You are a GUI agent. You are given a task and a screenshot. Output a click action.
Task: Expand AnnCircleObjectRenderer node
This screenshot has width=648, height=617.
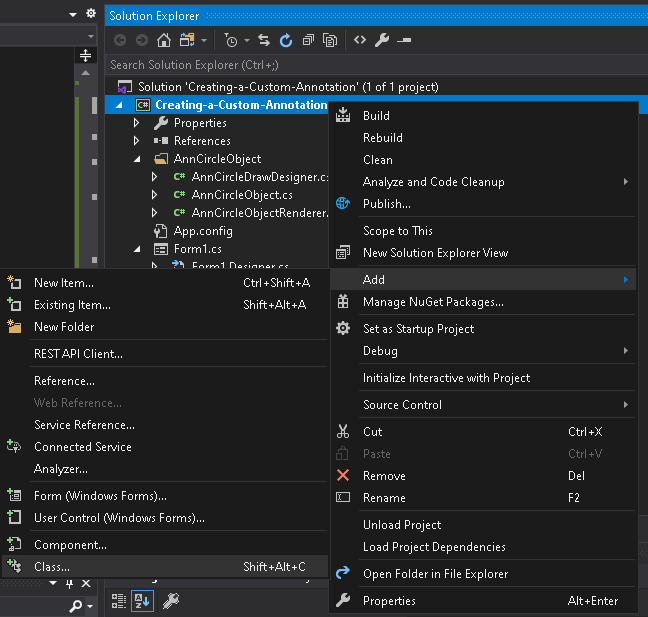[155, 213]
